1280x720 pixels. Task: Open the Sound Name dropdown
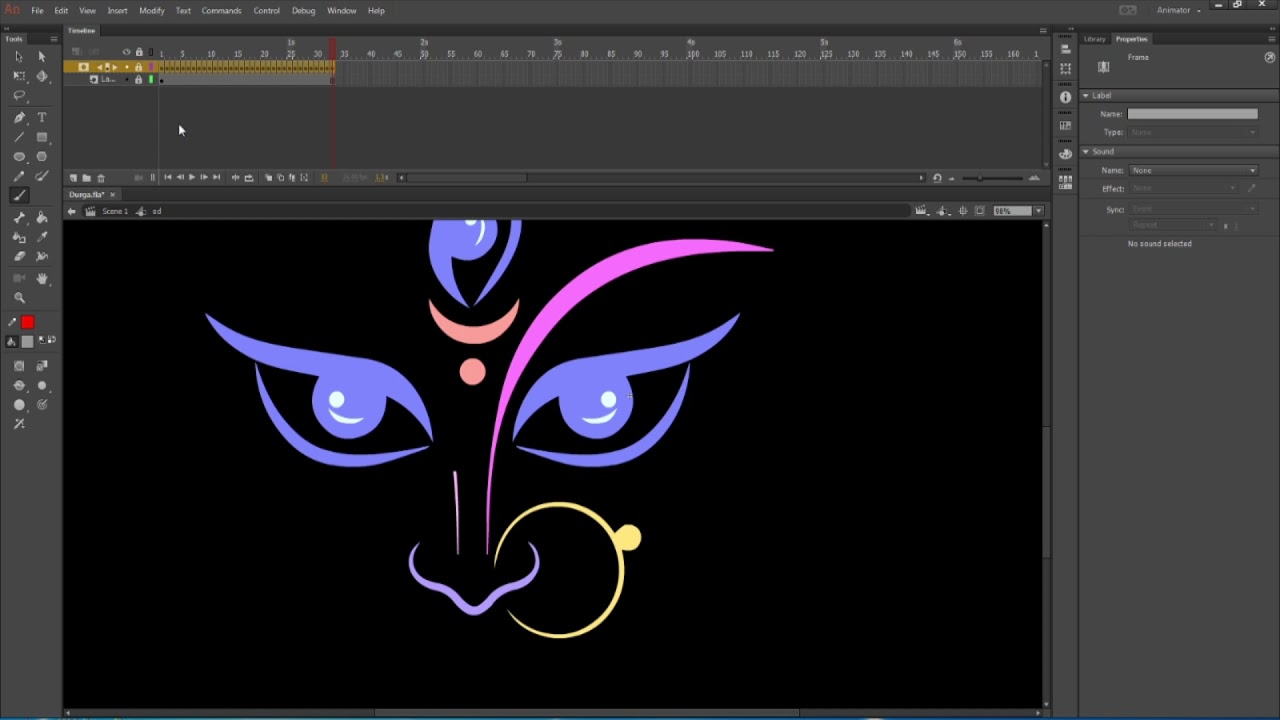(x=1193, y=170)
